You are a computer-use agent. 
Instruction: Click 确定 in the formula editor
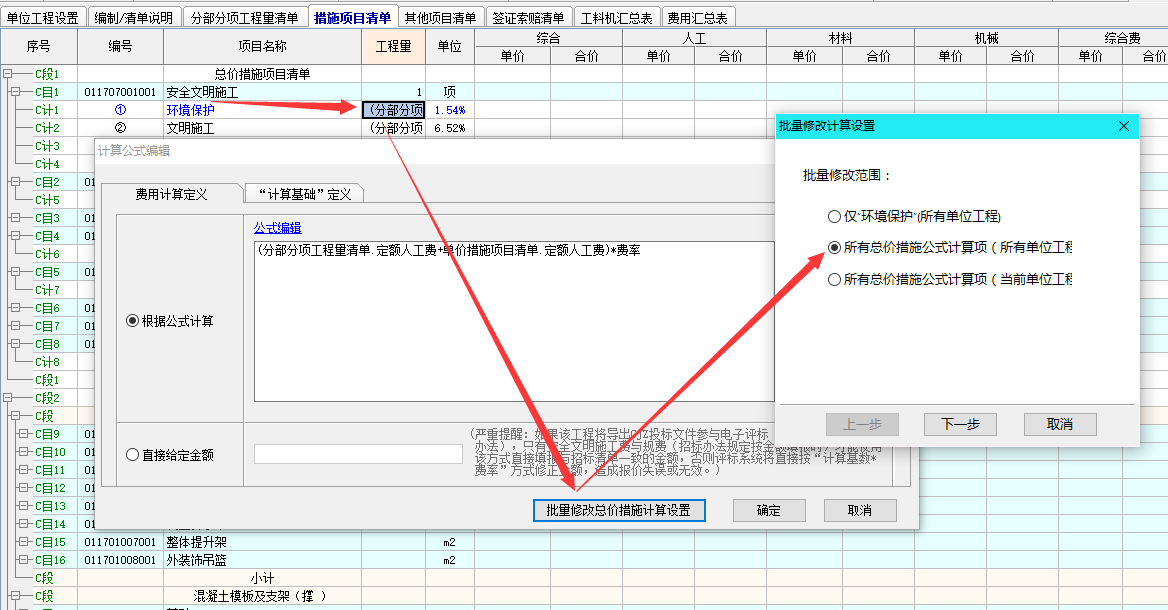[768, 510]
